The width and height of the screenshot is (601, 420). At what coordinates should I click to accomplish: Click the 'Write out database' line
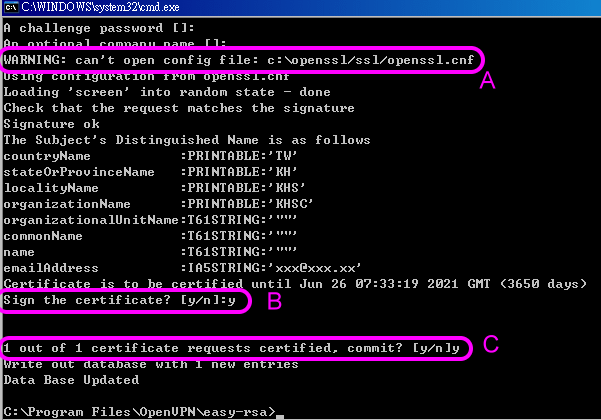tap(150, 364)
